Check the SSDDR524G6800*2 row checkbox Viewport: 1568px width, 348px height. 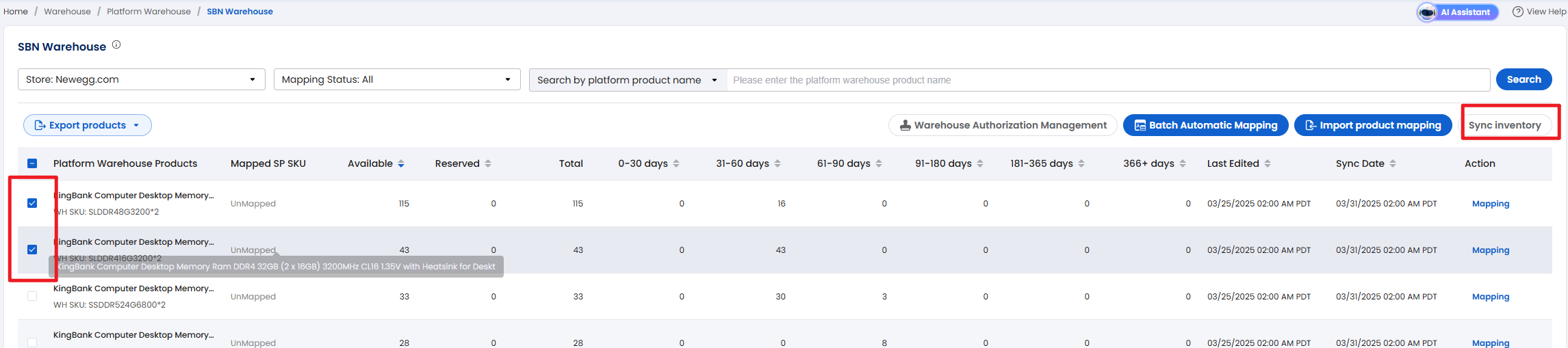pos(32,296)
